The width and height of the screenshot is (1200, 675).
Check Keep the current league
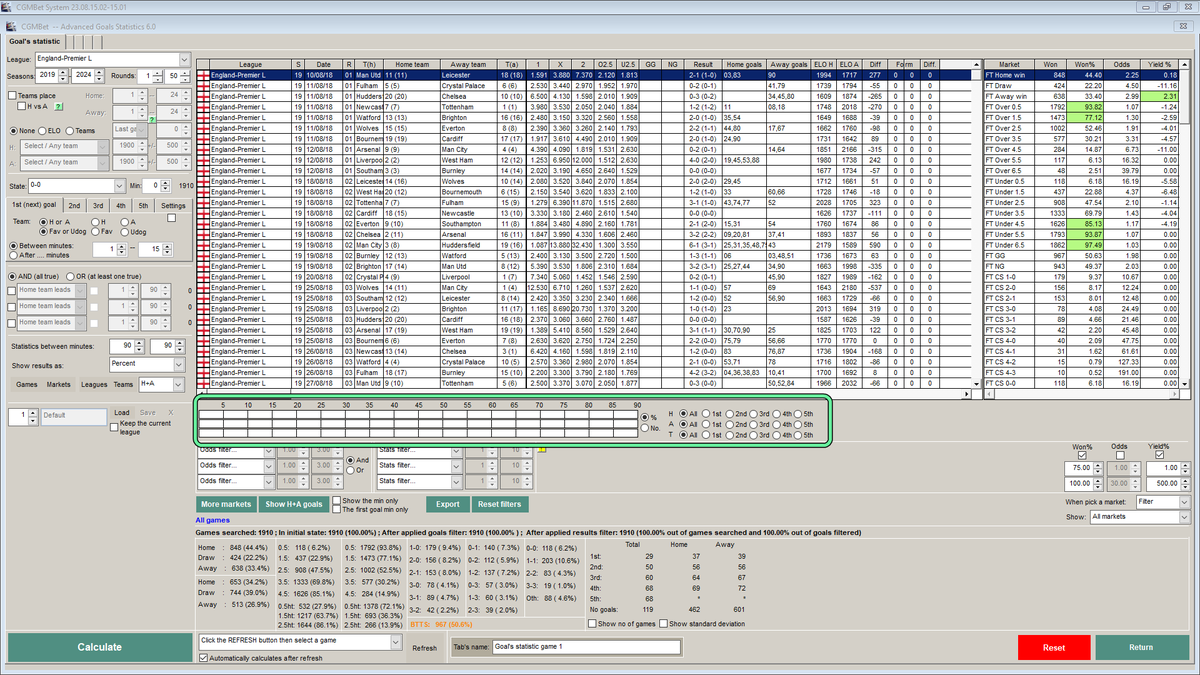point(114,425)
